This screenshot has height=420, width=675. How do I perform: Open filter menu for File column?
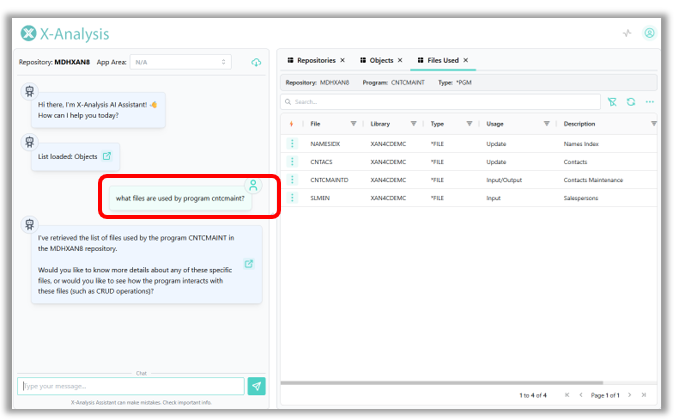point(353,124)
